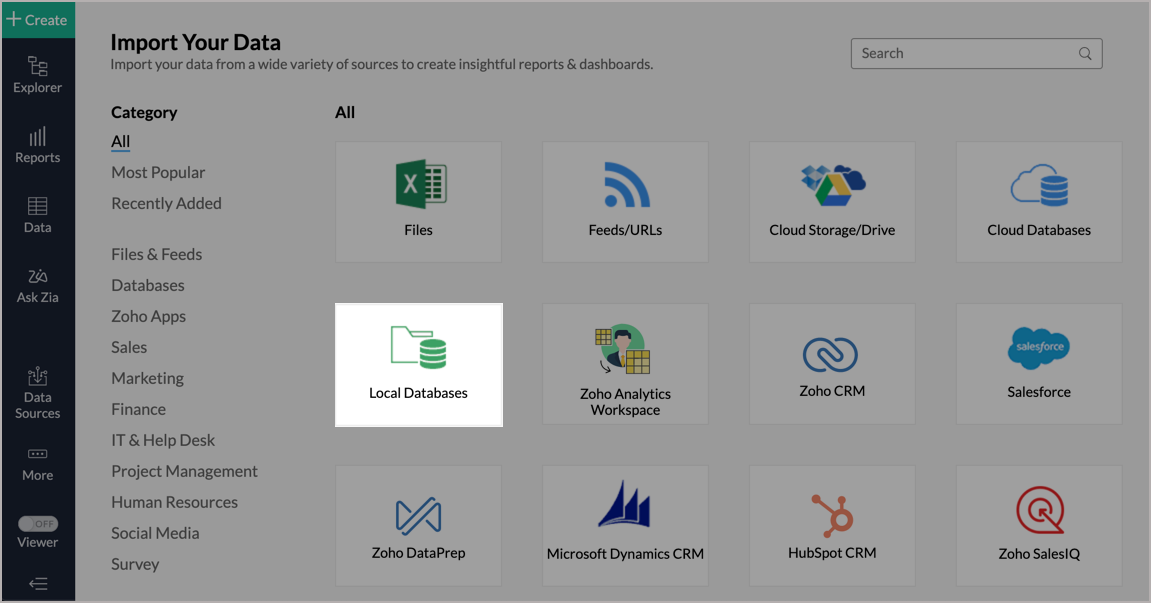Select Social Media category
Viewport: 1151px width, 603px height.
[155, 533]
